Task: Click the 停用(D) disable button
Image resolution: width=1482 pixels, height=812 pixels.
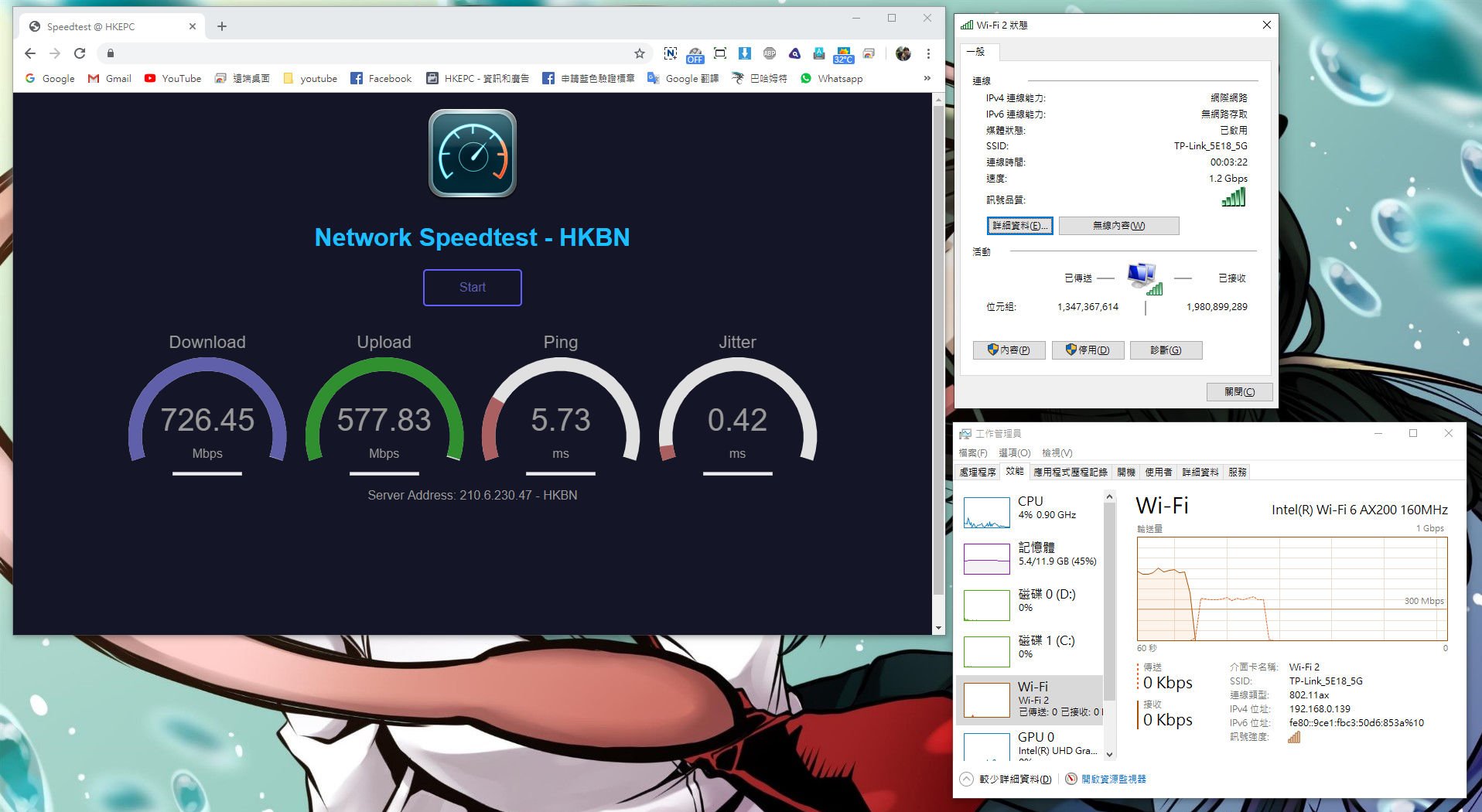Action: (x=1088, y=350)
